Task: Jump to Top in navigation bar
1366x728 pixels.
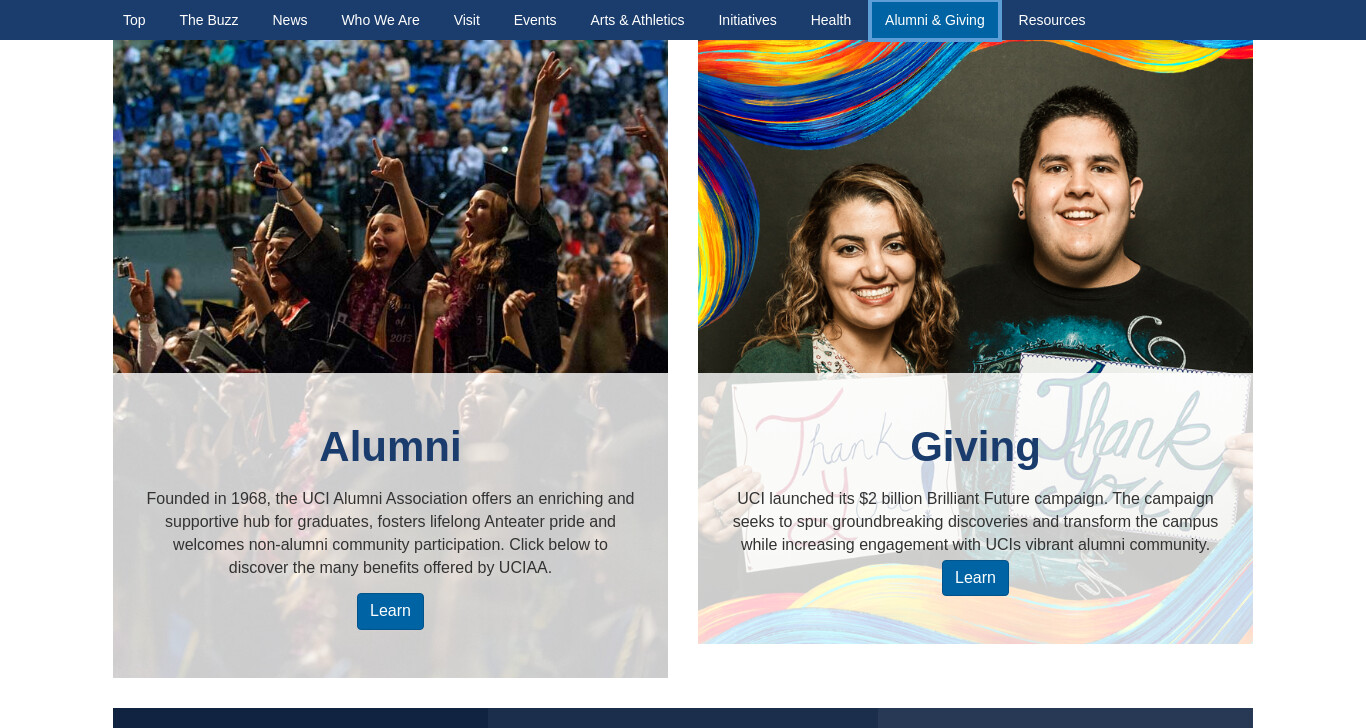Action: click(x=134, y=20)
